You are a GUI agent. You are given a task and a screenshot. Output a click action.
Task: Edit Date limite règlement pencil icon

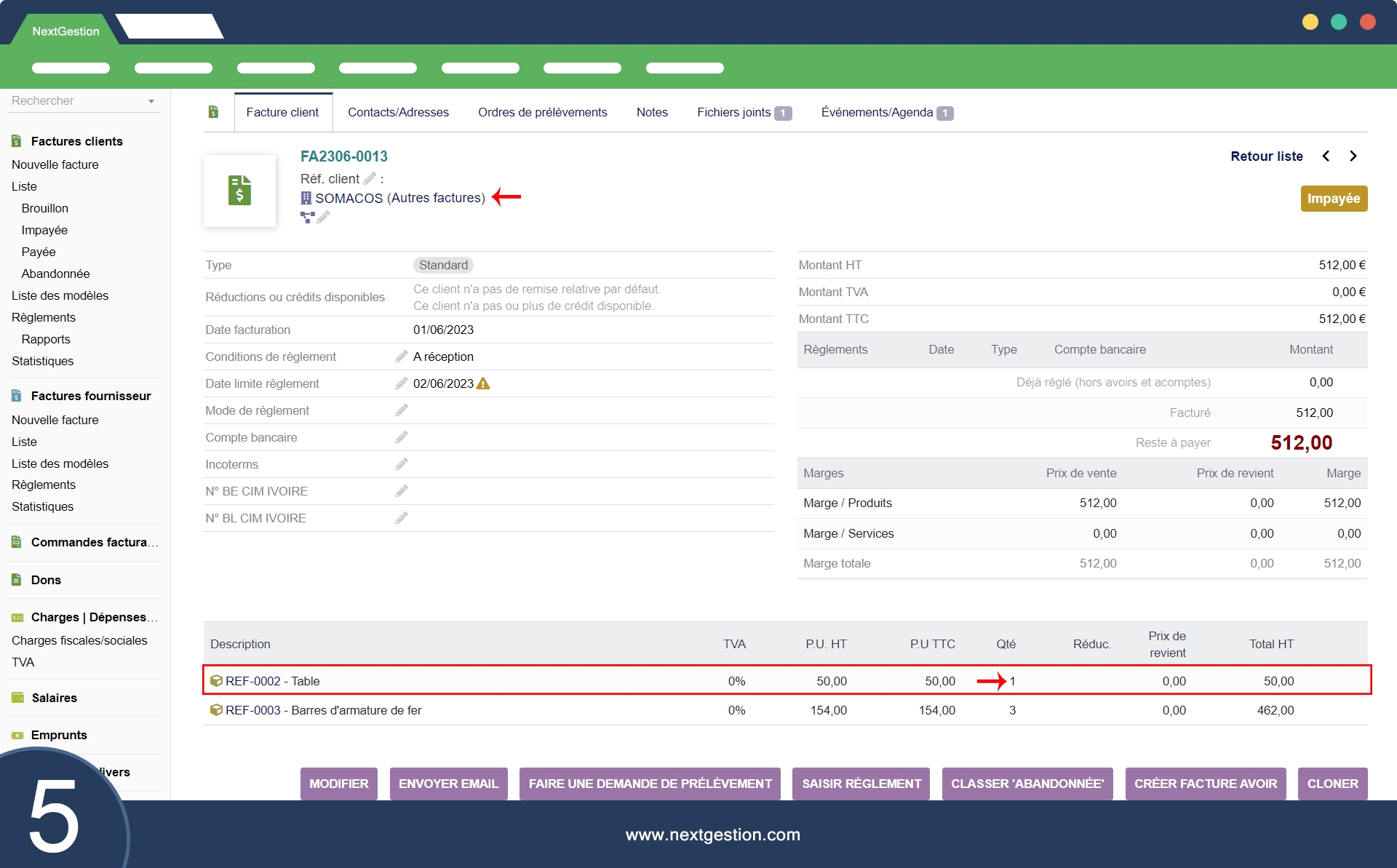(401, 383)
